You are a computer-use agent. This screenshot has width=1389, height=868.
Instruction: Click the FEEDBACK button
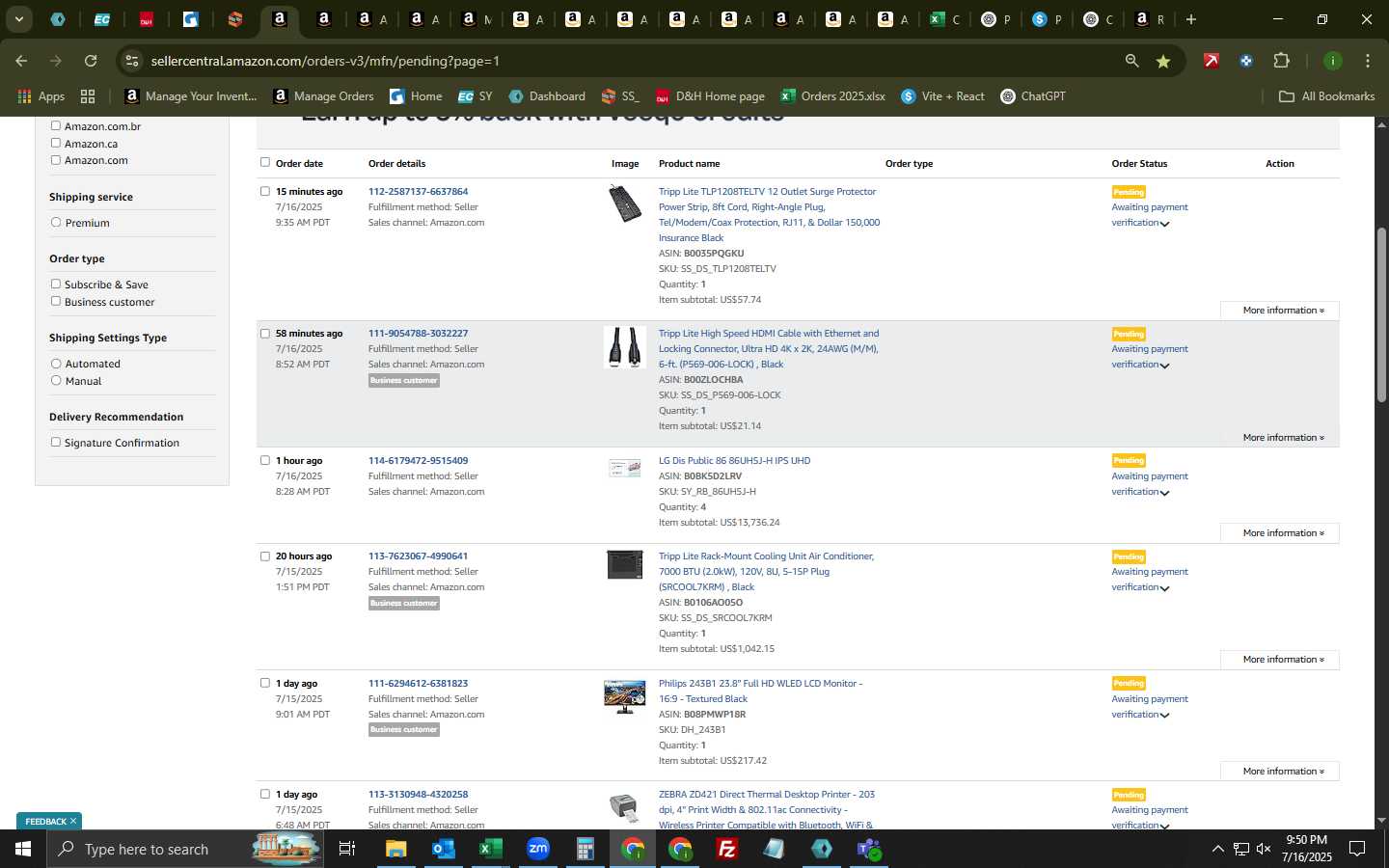click(x=48, y=821)
